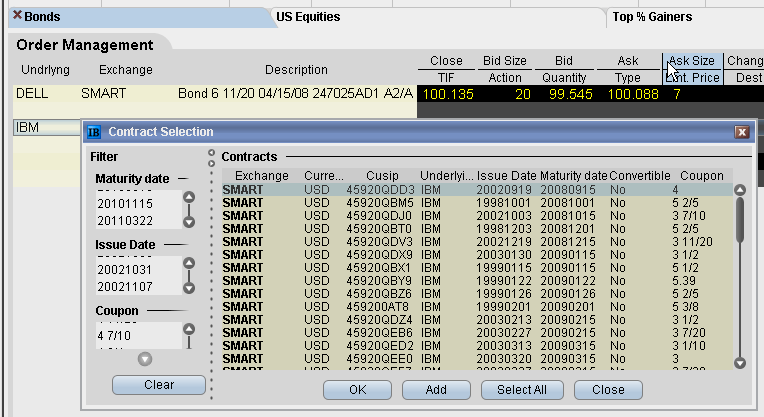The width and height of the screenshot is (764, 417).
Task: Click the Curre... currency column header
Action: tap(324, 176)
